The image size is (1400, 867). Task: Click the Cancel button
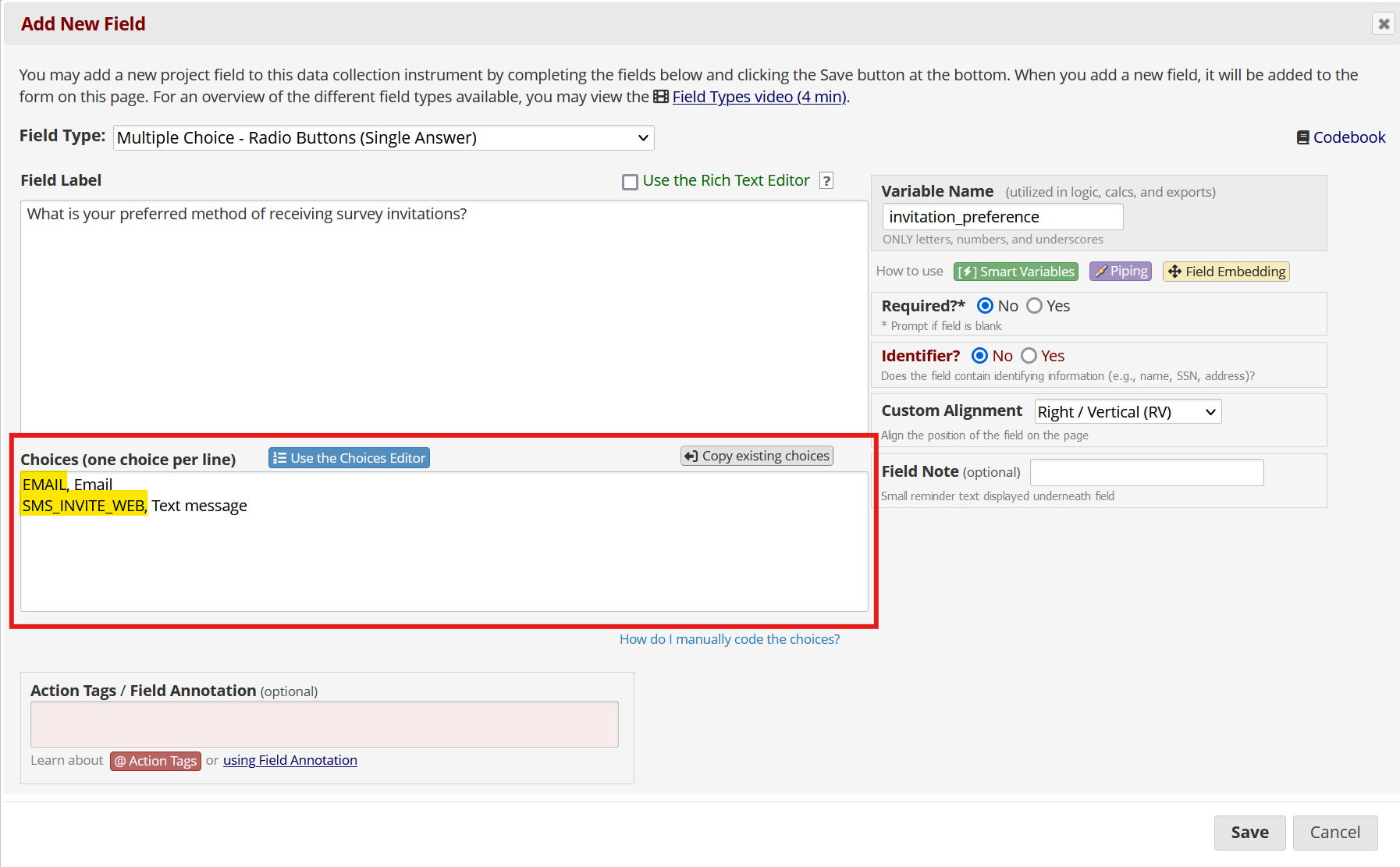click(1334, 833)
